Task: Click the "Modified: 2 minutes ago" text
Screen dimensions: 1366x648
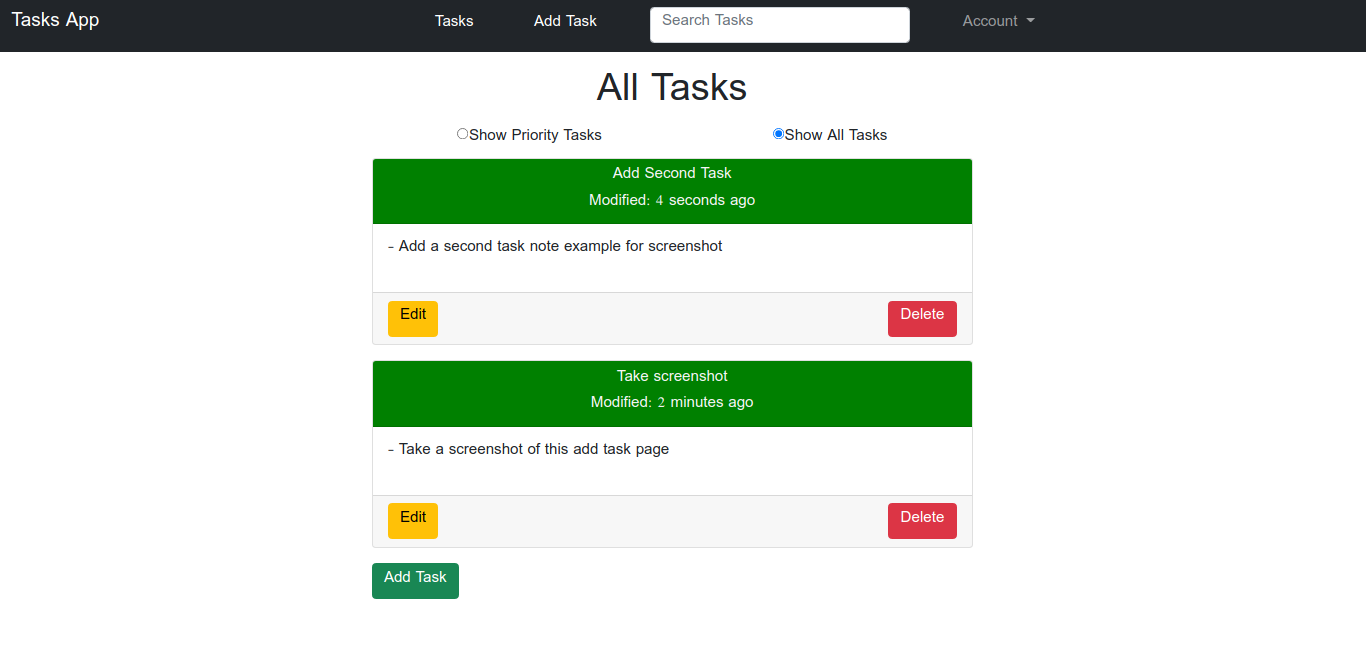Action: point(672,402)
